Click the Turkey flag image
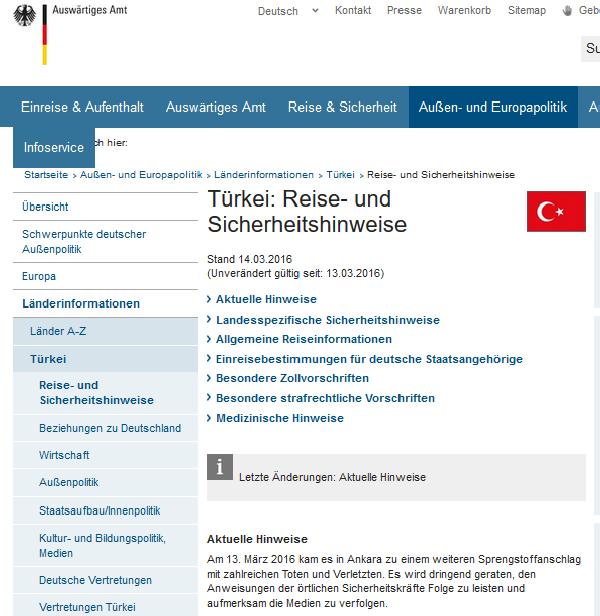Screen dimensions: 600x616 point(556,211)
